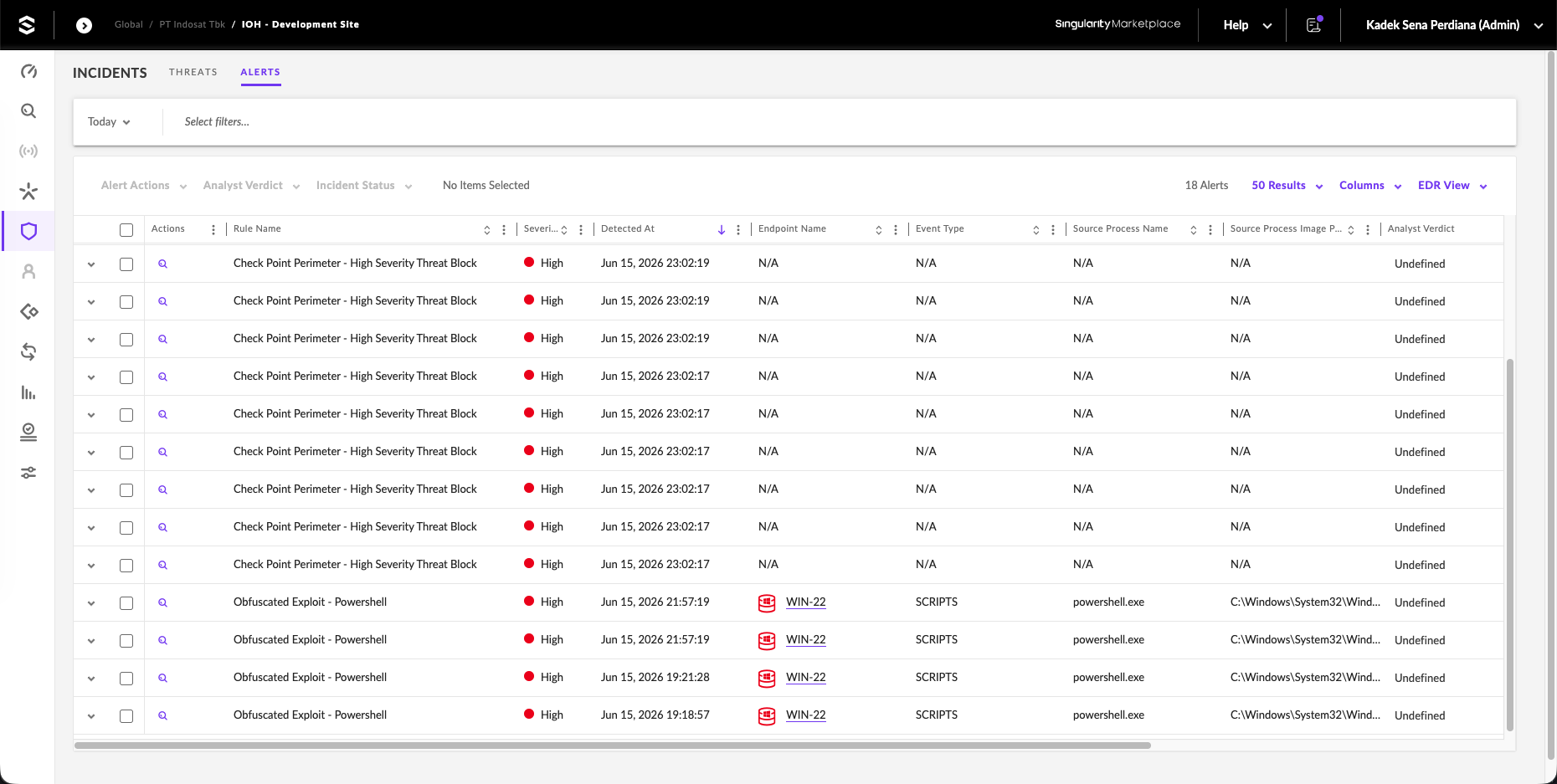This screenshot has width=1557, height=784.
Task: Open the user profile sidebar icon
Action: coord(28,272)
